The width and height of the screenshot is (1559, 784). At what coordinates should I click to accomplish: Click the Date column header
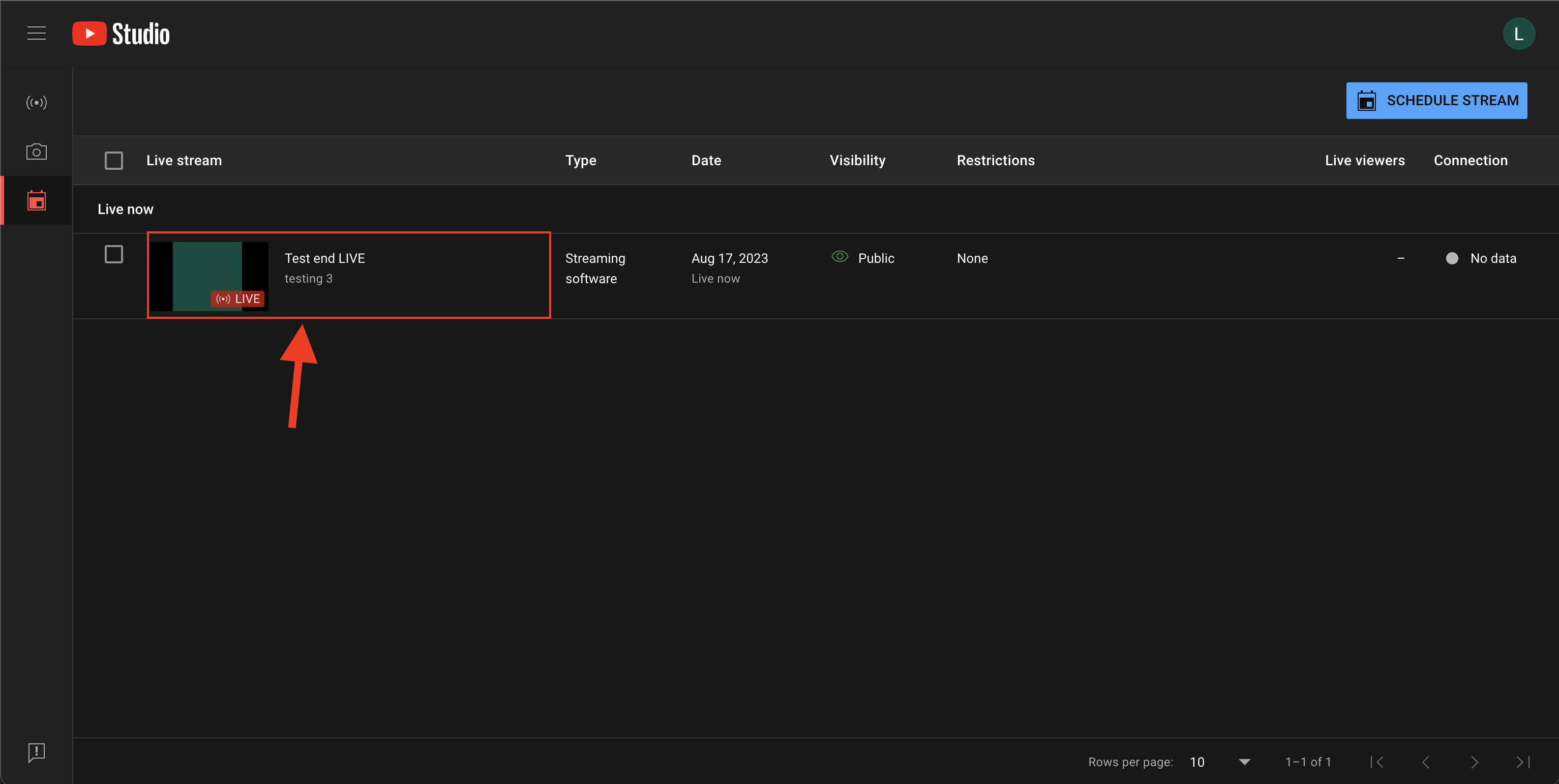click(706, 160)
